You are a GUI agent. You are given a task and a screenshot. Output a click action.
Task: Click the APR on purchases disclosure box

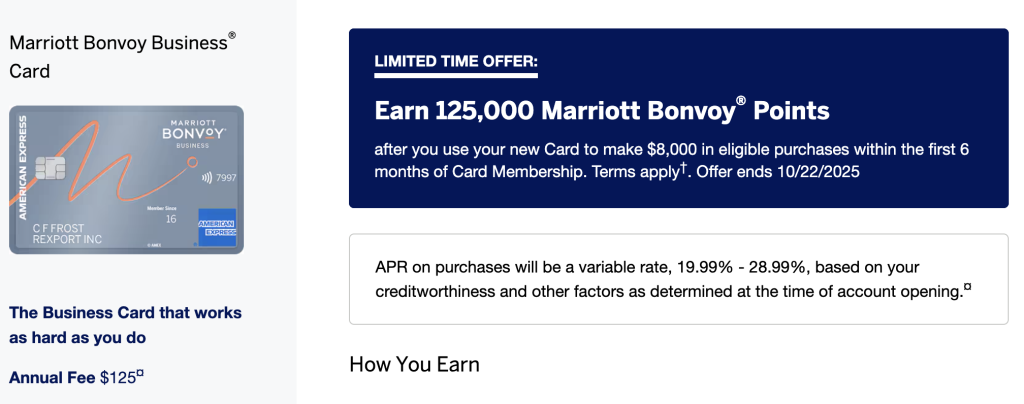678,279
